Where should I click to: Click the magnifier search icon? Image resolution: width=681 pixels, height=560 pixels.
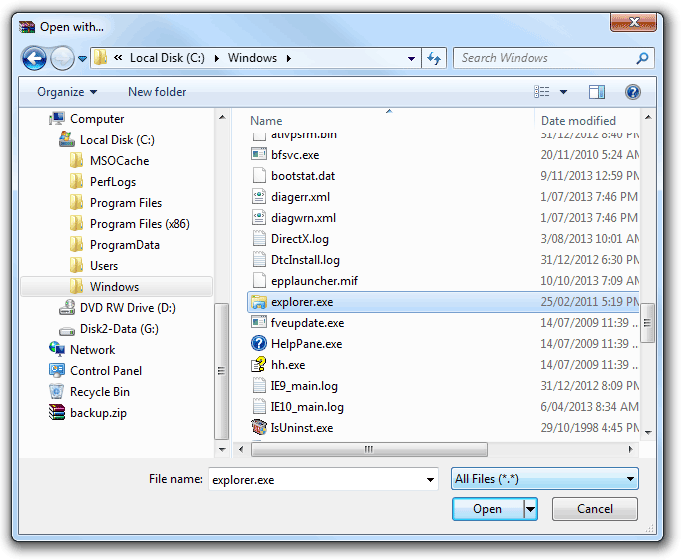click(x=642, y=58)
